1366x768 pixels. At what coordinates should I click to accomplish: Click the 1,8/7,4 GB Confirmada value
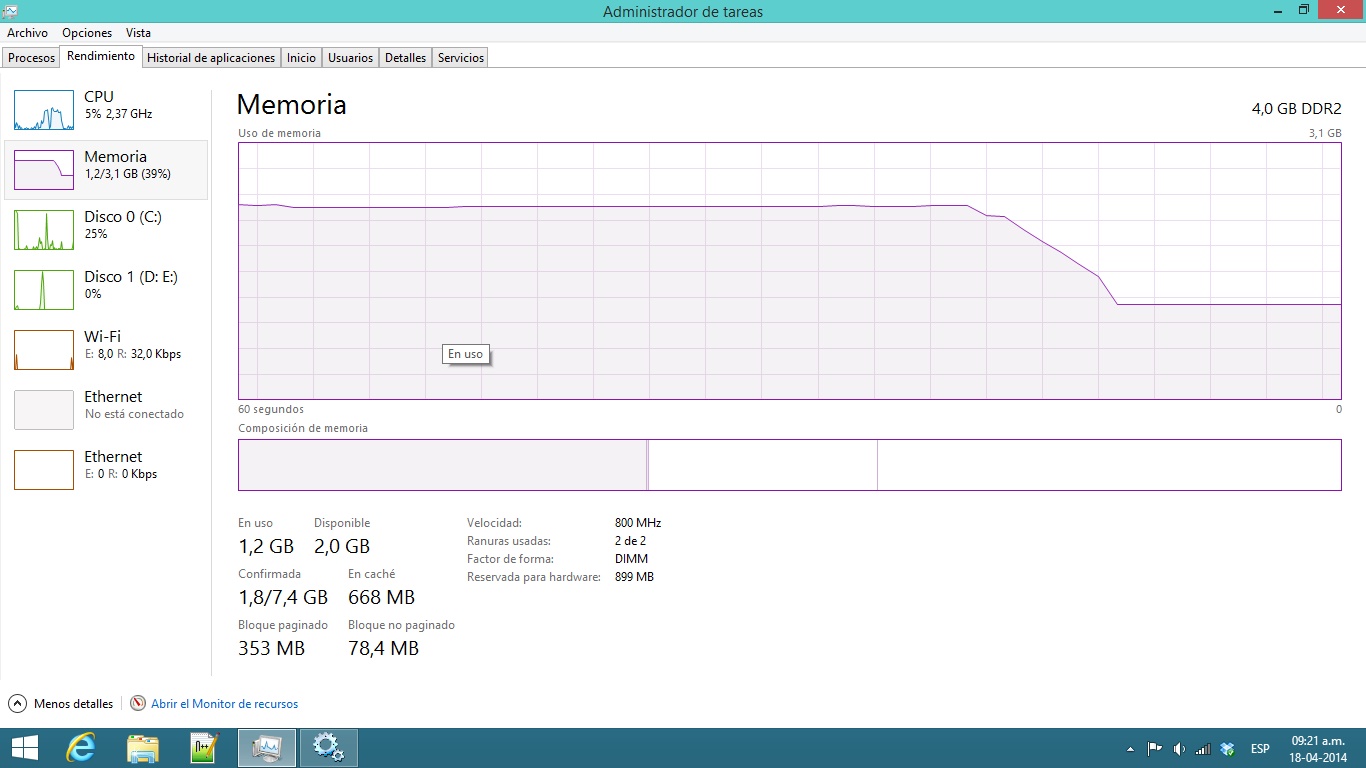(283, 597)
